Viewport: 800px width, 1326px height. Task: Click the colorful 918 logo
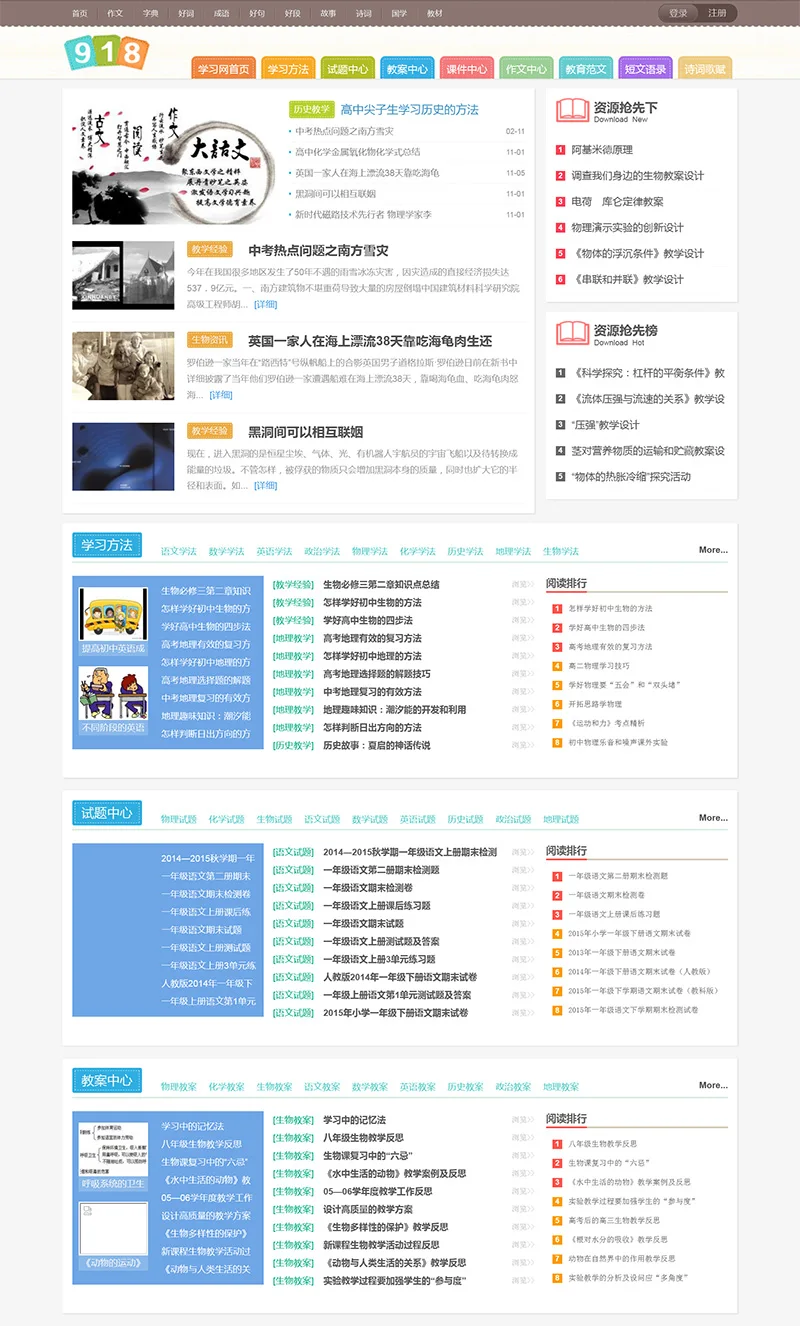click(x=104, y=54)
